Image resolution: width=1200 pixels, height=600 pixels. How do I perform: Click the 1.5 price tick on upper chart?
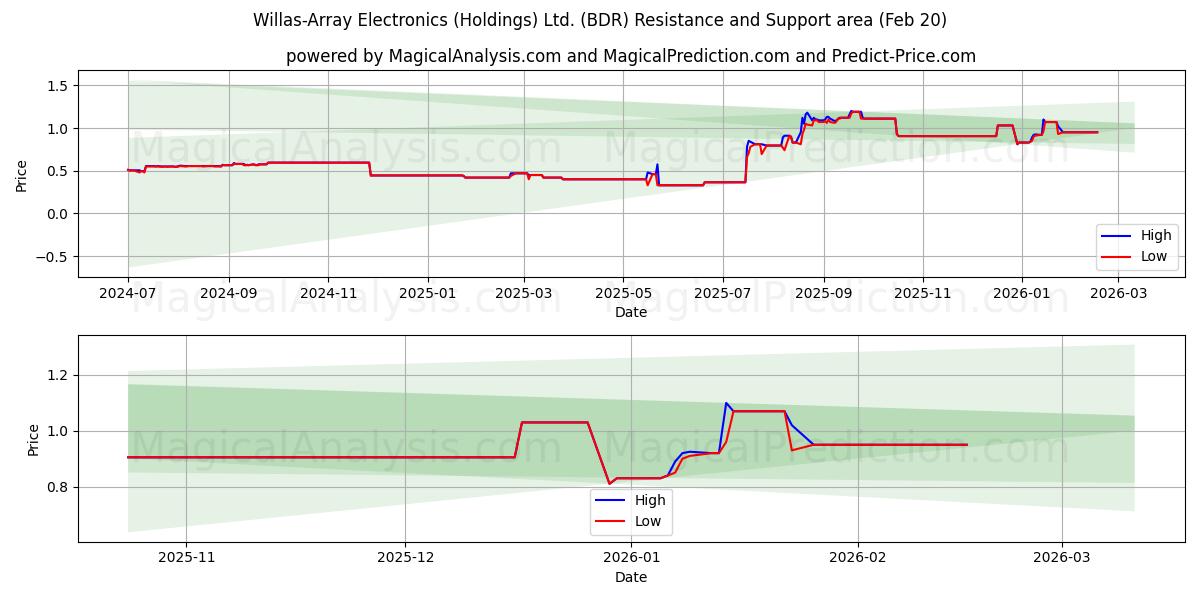(57, 86)
